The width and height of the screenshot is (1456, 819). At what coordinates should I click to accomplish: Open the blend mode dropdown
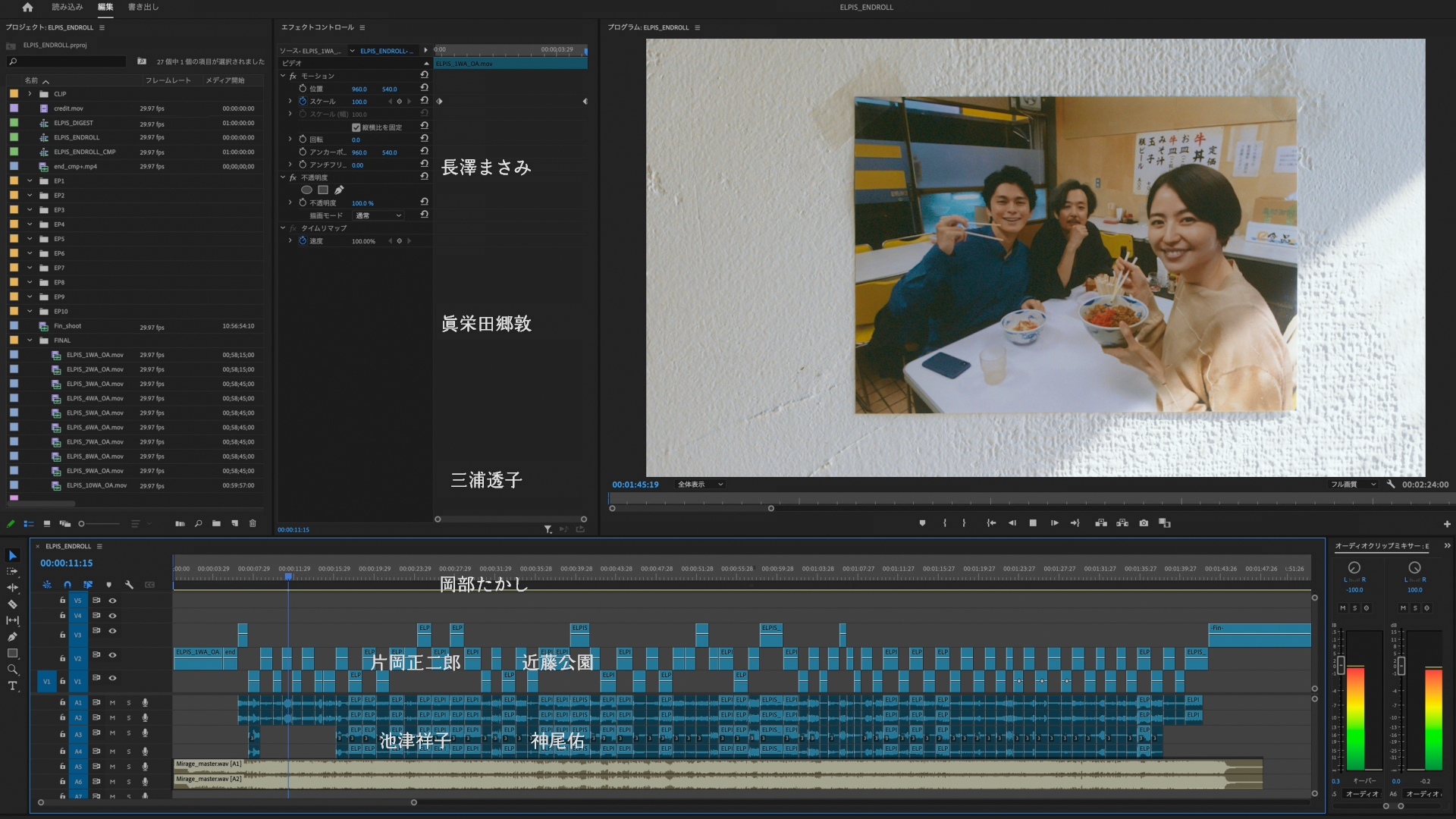[x=378, y=215]
